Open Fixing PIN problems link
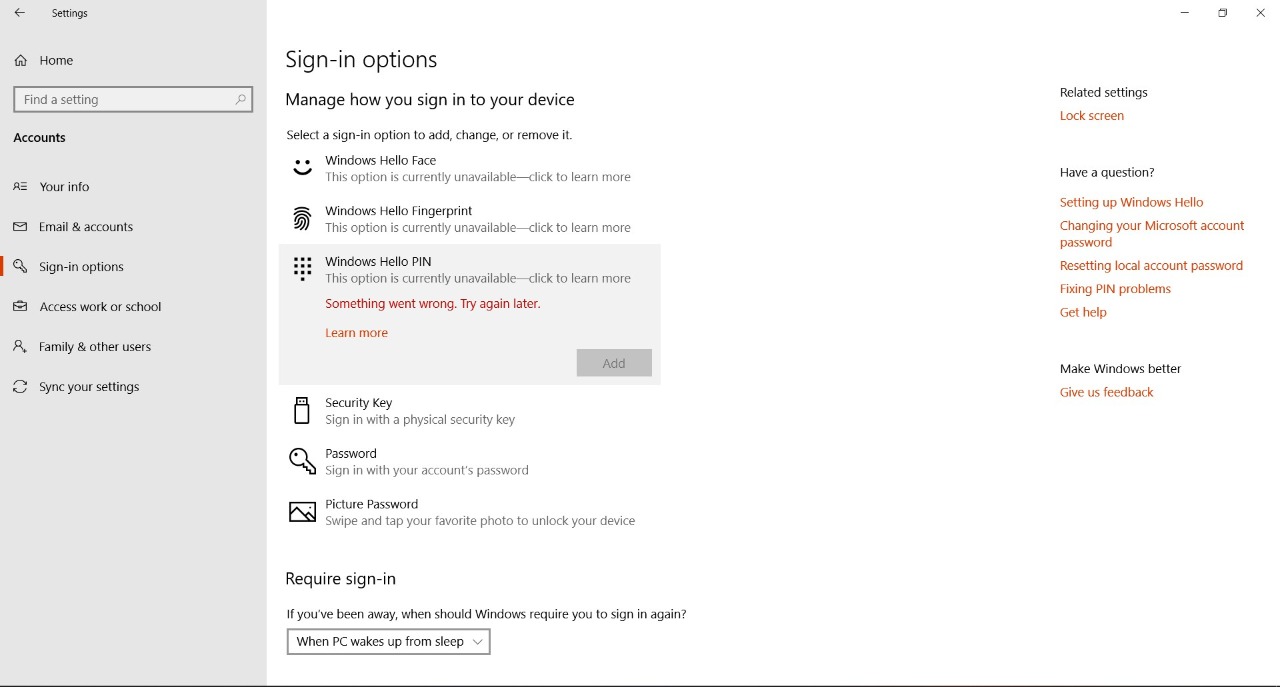 tap(1115, 289)
